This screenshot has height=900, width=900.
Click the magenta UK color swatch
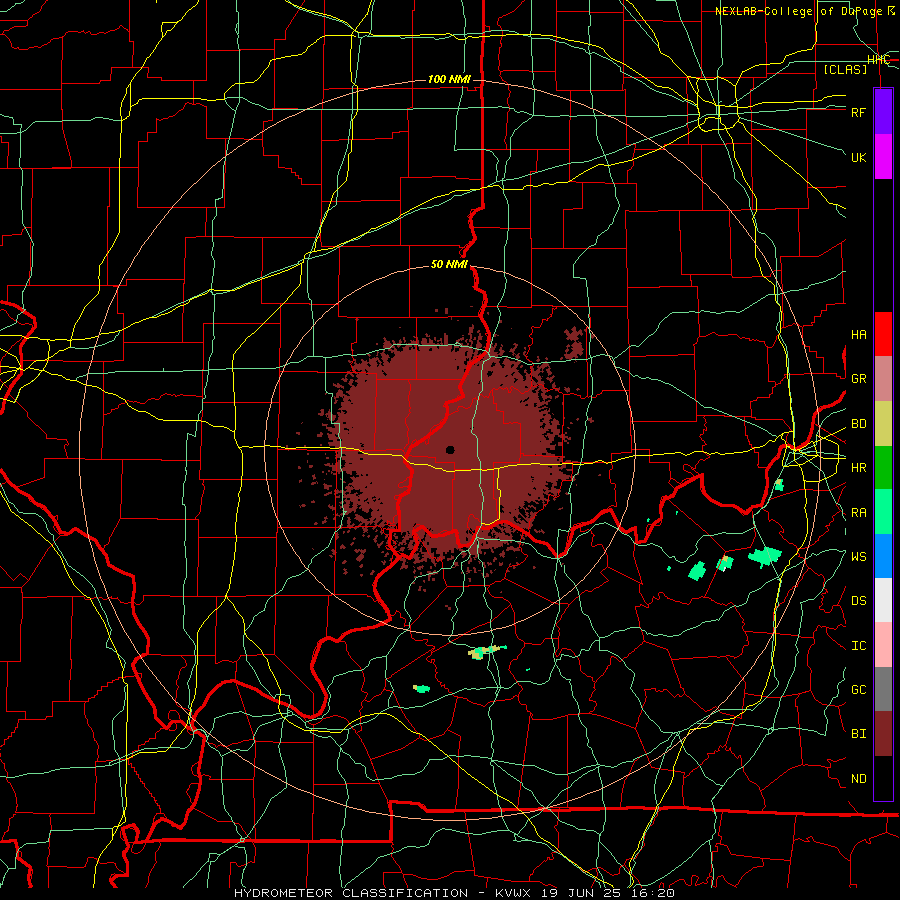[883, 157]
